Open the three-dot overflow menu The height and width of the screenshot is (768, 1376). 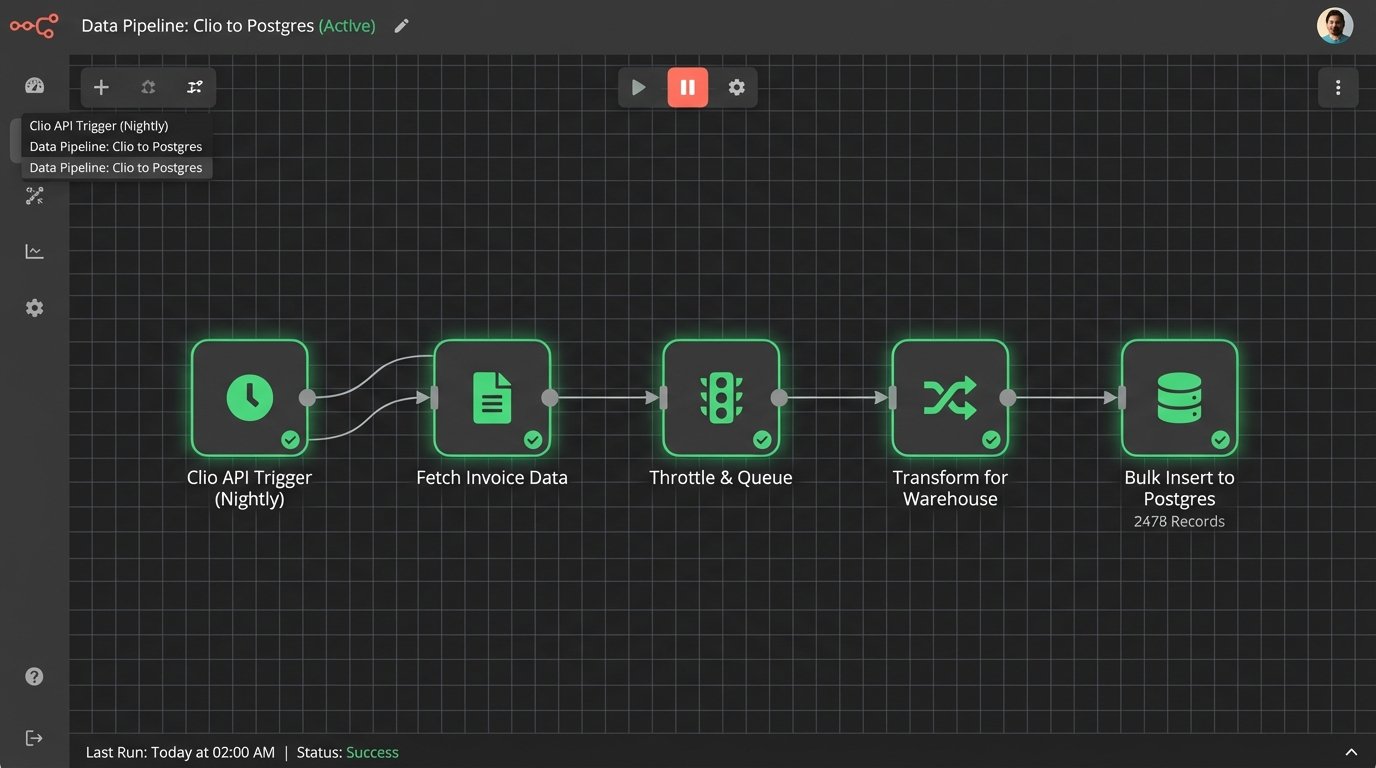[1338, 87]
